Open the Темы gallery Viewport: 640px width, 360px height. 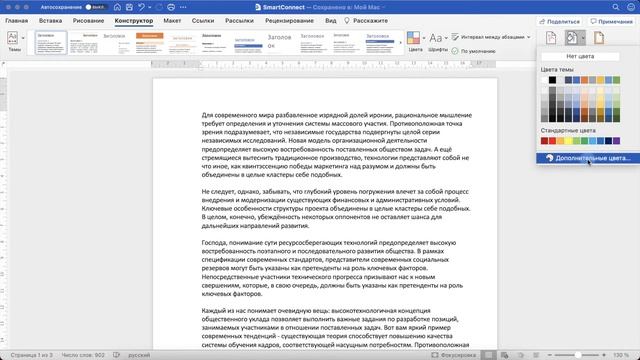[13, 42]
